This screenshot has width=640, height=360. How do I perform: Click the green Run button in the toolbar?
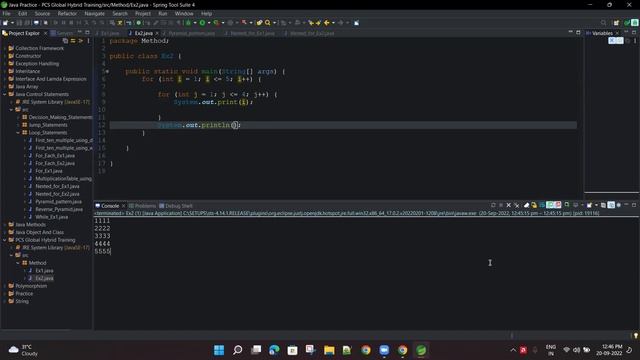point(202,23)
